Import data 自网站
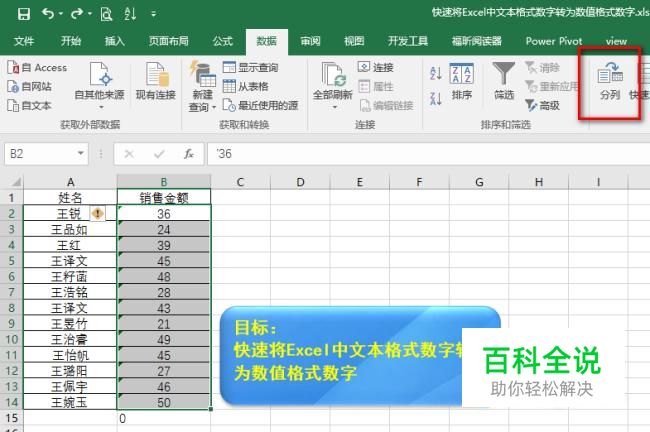 click(29, 86)
